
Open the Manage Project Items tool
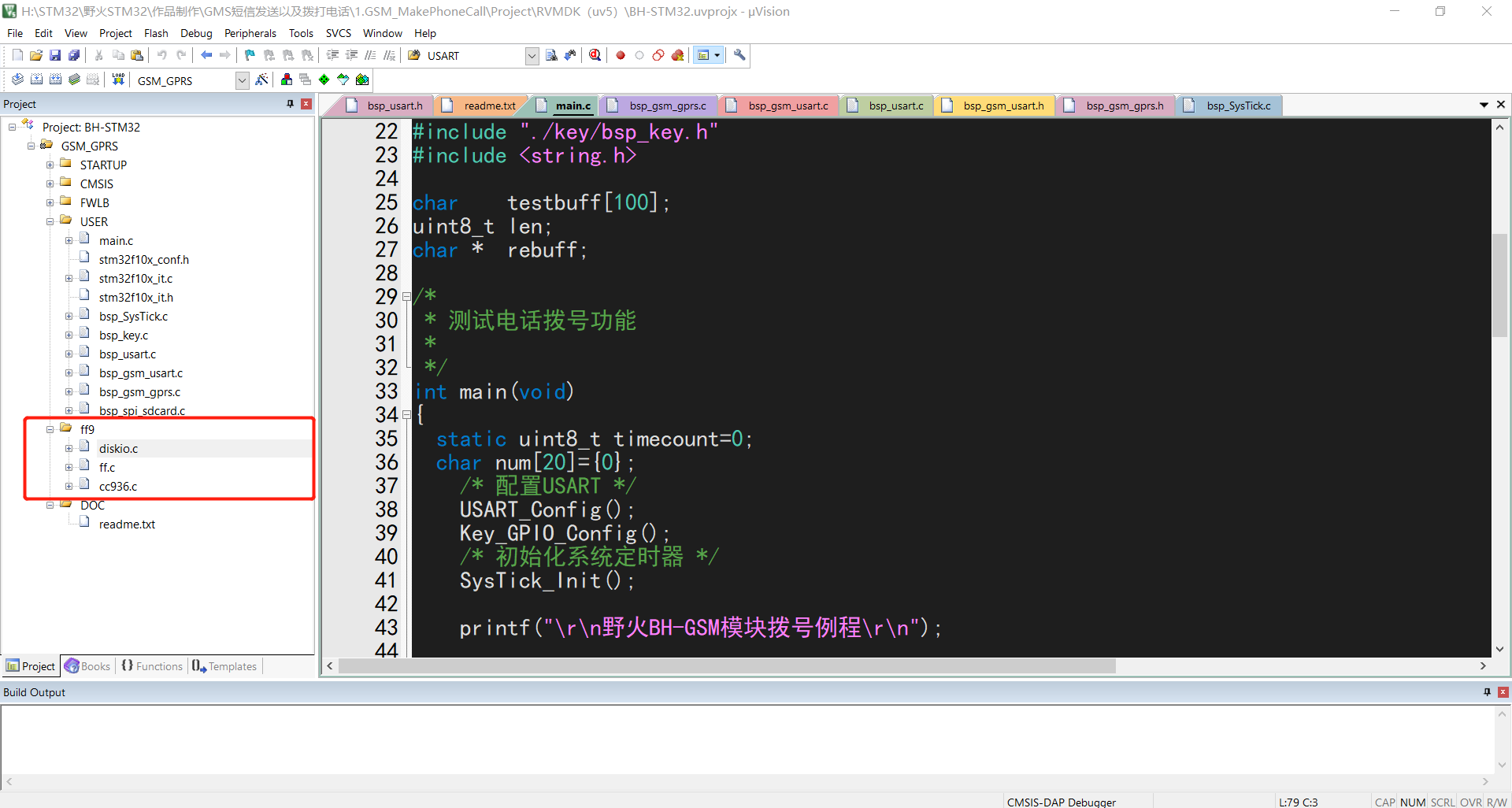click(286, 80)
